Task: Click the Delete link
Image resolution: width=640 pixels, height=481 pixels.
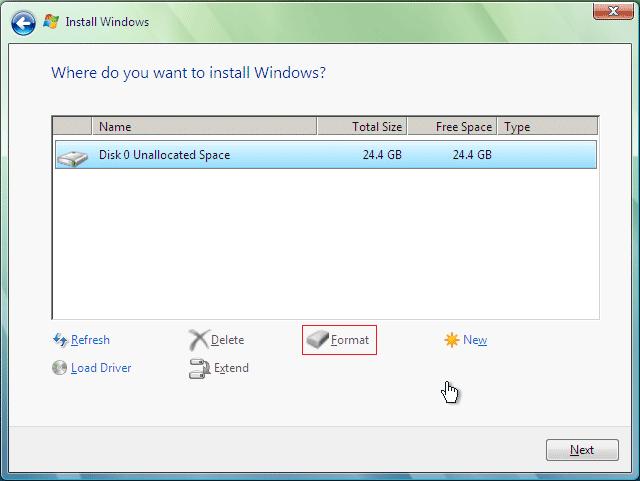Action: [227, 340]
